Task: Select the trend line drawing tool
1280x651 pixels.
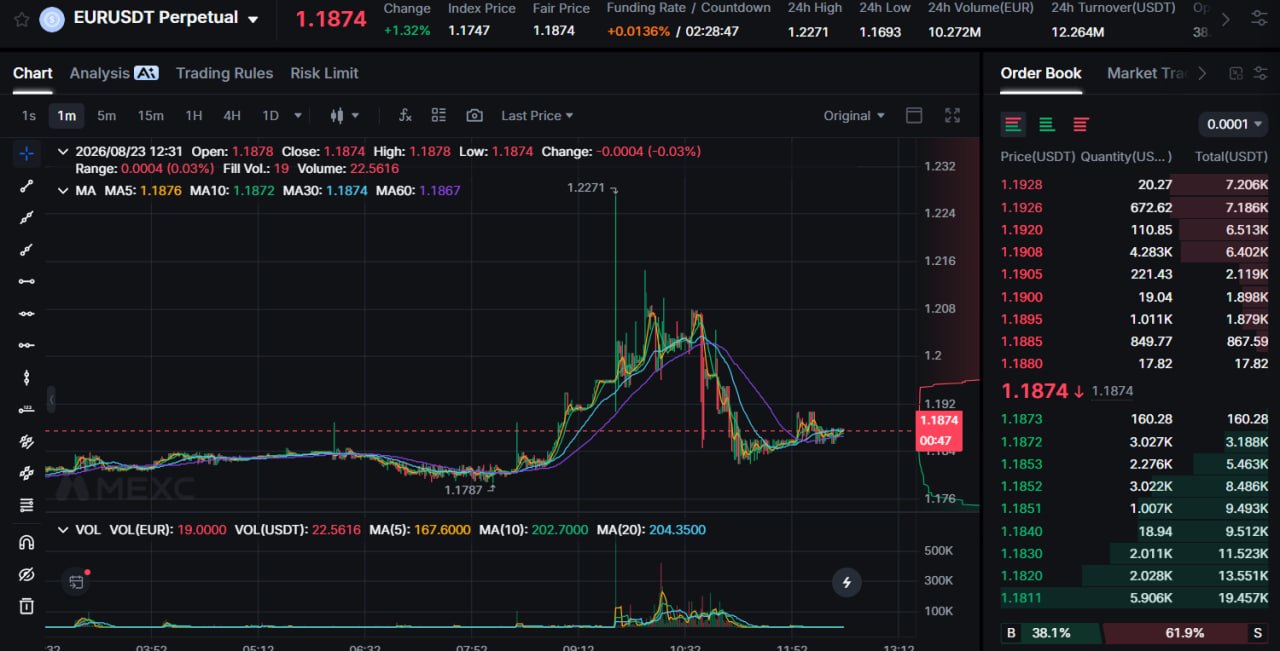Action: coord(27,185)
